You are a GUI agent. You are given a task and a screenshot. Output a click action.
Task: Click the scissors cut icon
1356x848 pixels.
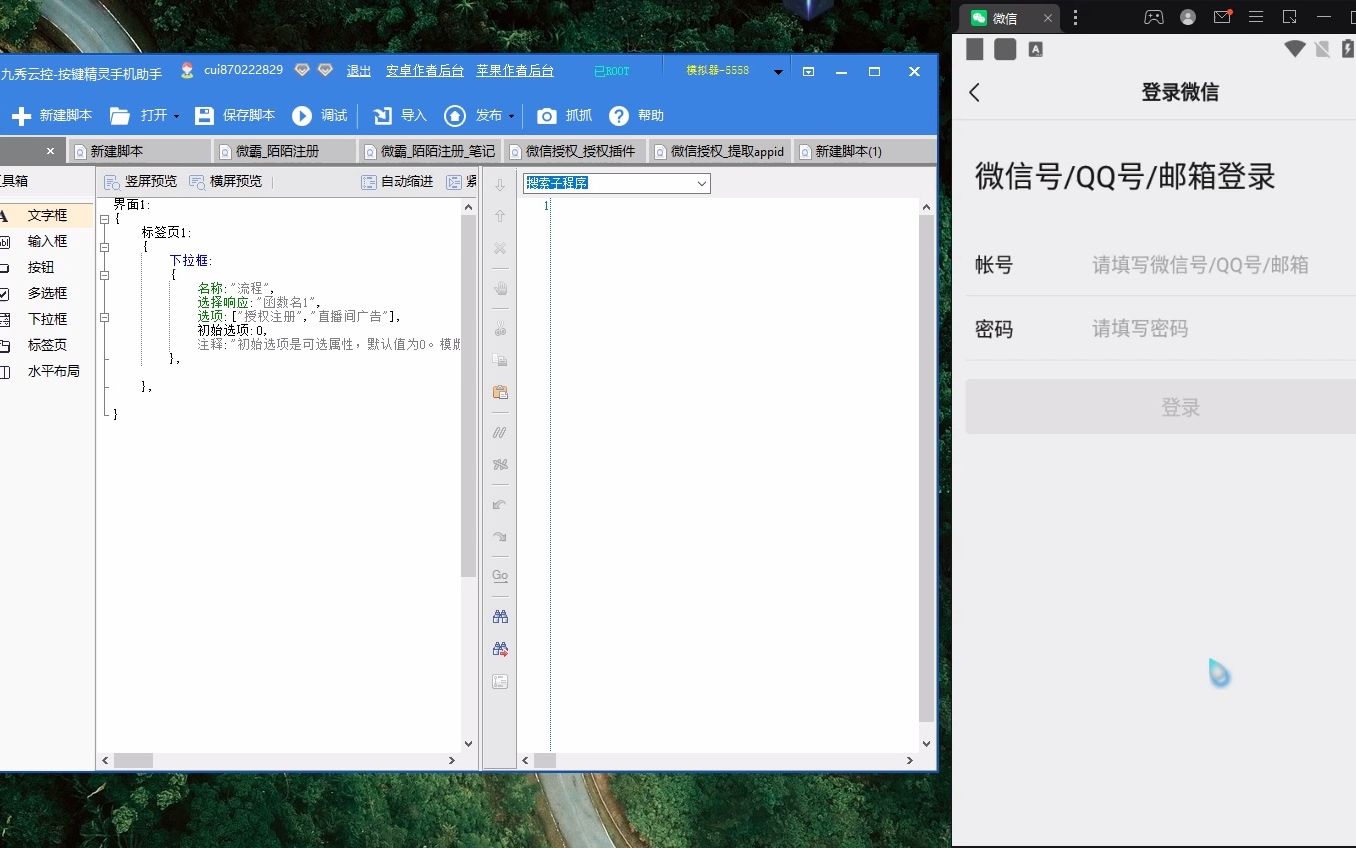pos(500,329)
